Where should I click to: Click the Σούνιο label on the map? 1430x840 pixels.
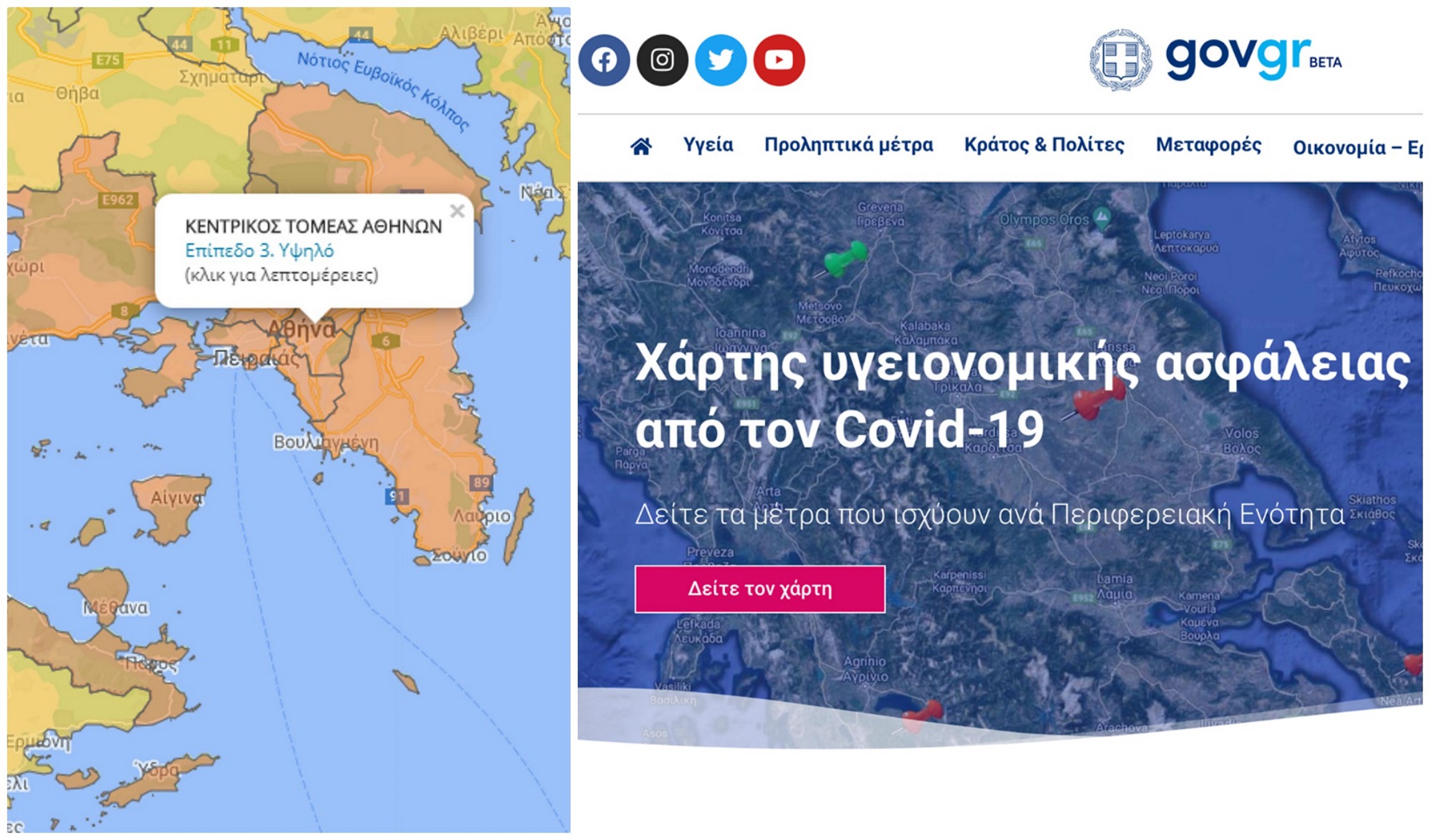coord(459,555)
